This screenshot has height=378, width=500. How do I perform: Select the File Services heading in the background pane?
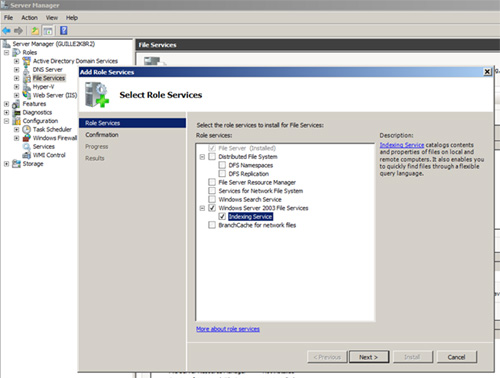157,45
